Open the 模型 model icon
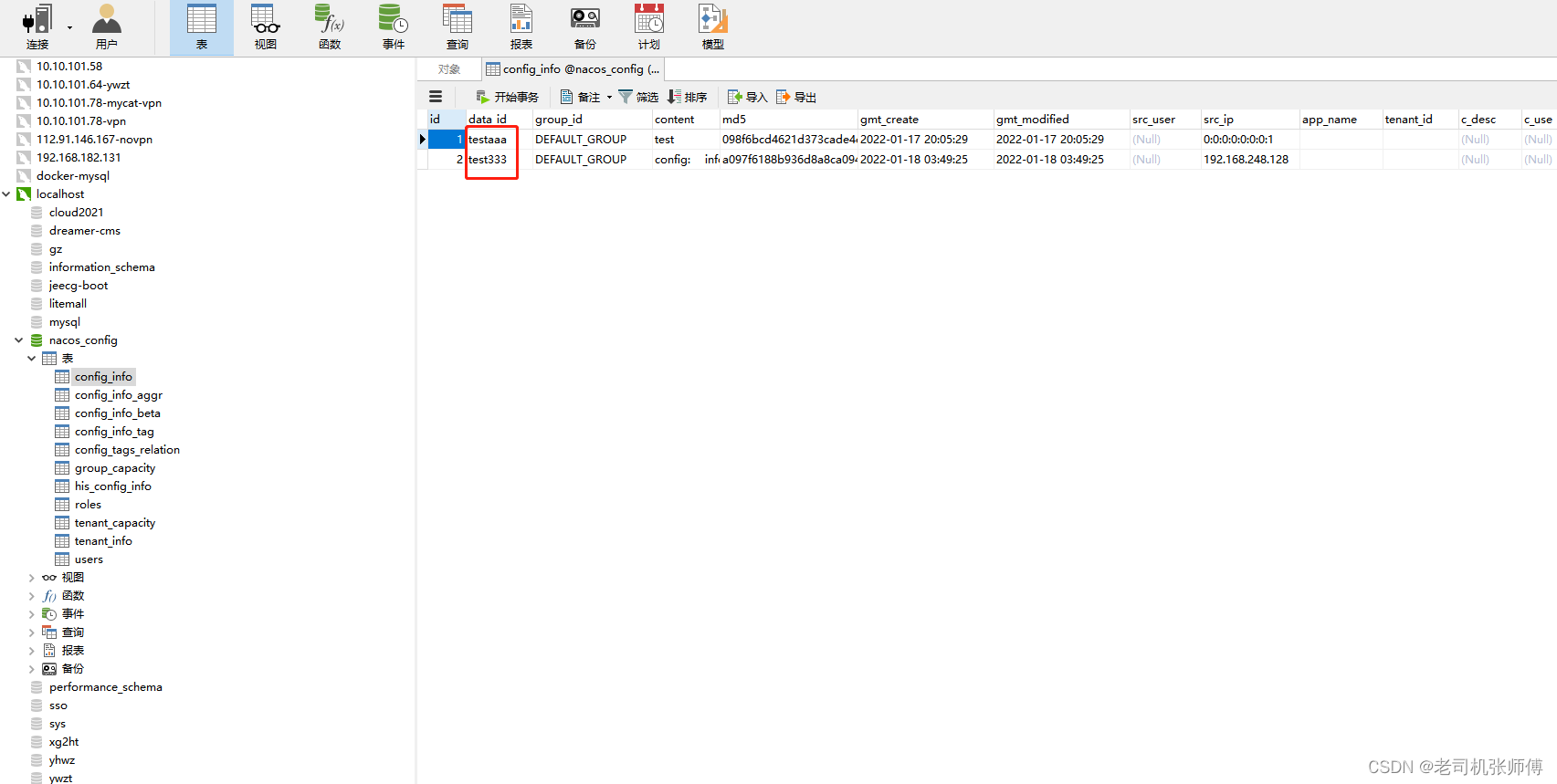Screen dimensions: 1557x784 point(713,27)
